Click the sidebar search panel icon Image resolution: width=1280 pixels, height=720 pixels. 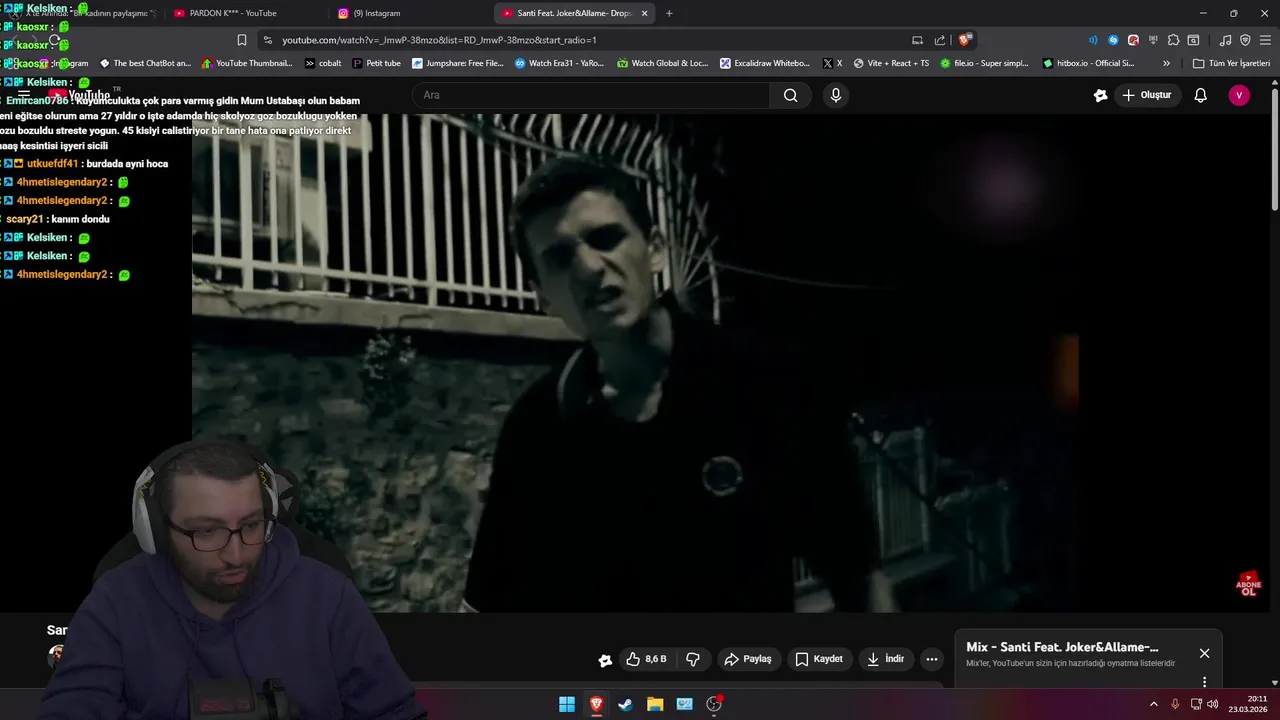pyautogui.click(x=1193, y=40)
